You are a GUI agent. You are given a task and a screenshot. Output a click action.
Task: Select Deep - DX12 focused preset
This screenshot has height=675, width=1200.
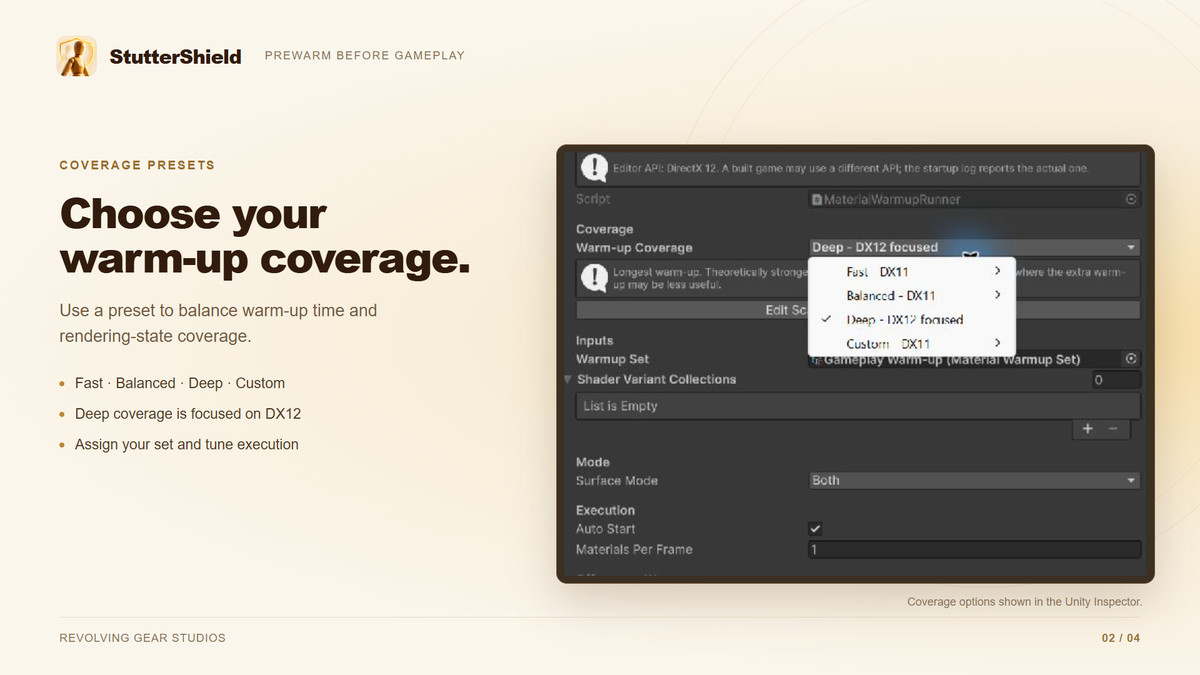click(912, 320)
